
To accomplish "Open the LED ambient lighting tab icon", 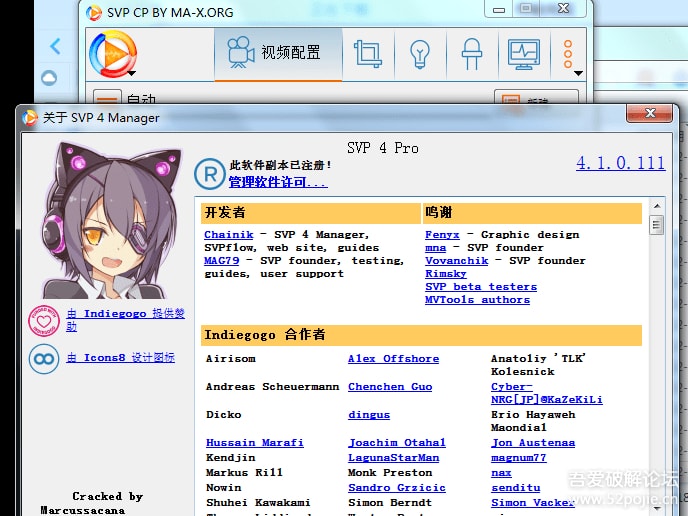I will (x=472, y=54).
